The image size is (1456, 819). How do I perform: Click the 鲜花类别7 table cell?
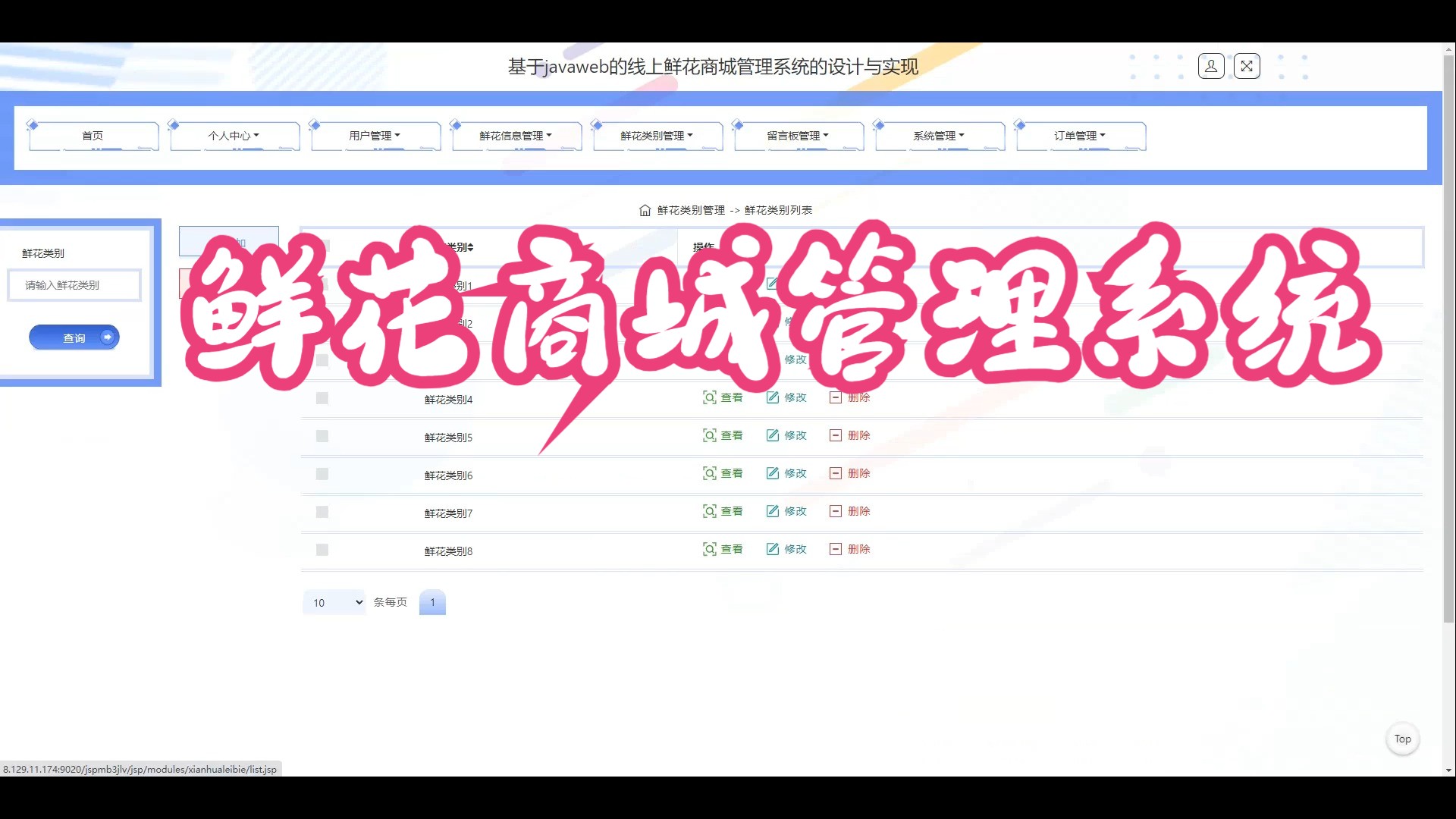point(448,513)
